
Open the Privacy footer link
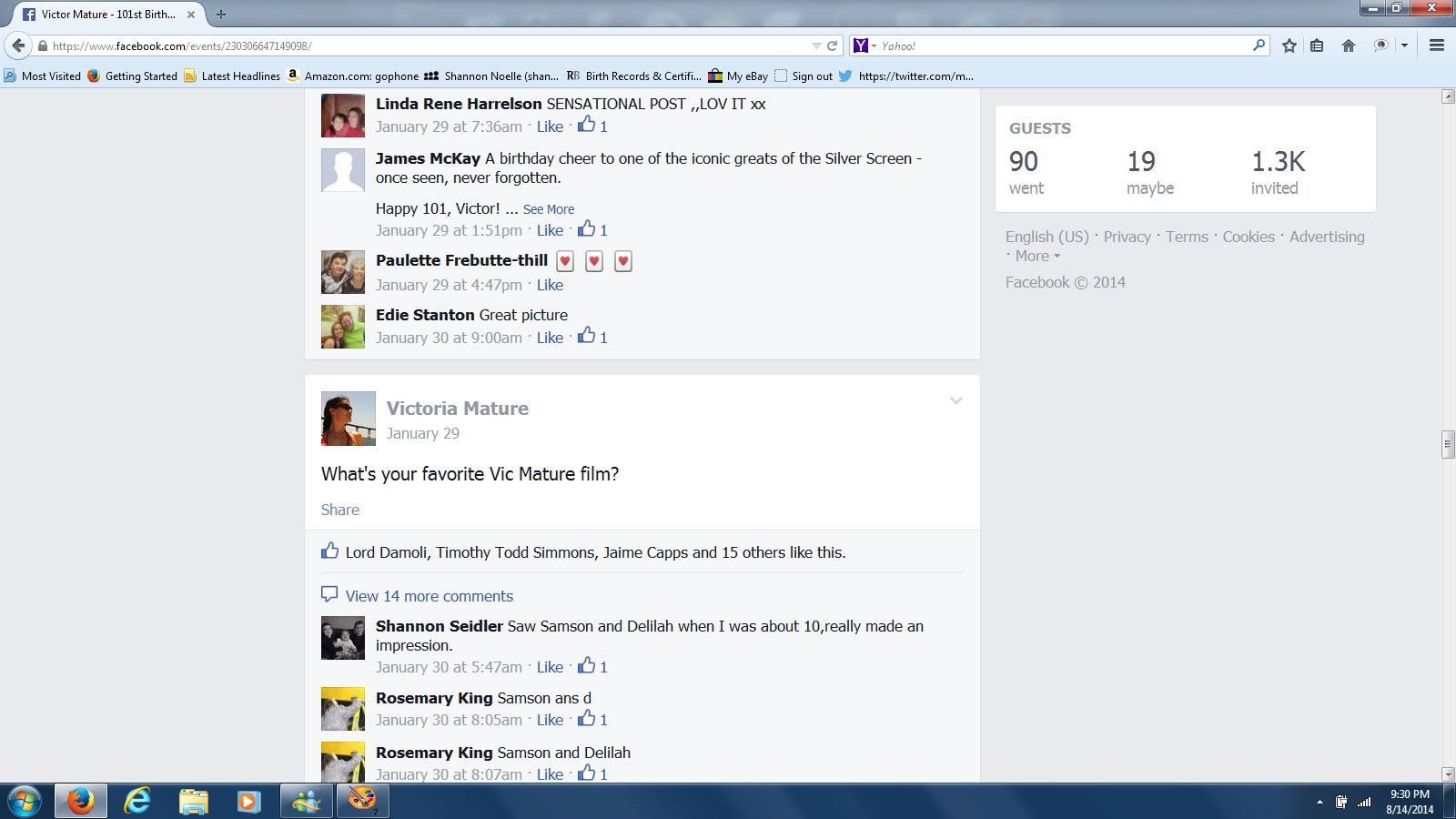pyautogui.click(x=1127, y=237)
